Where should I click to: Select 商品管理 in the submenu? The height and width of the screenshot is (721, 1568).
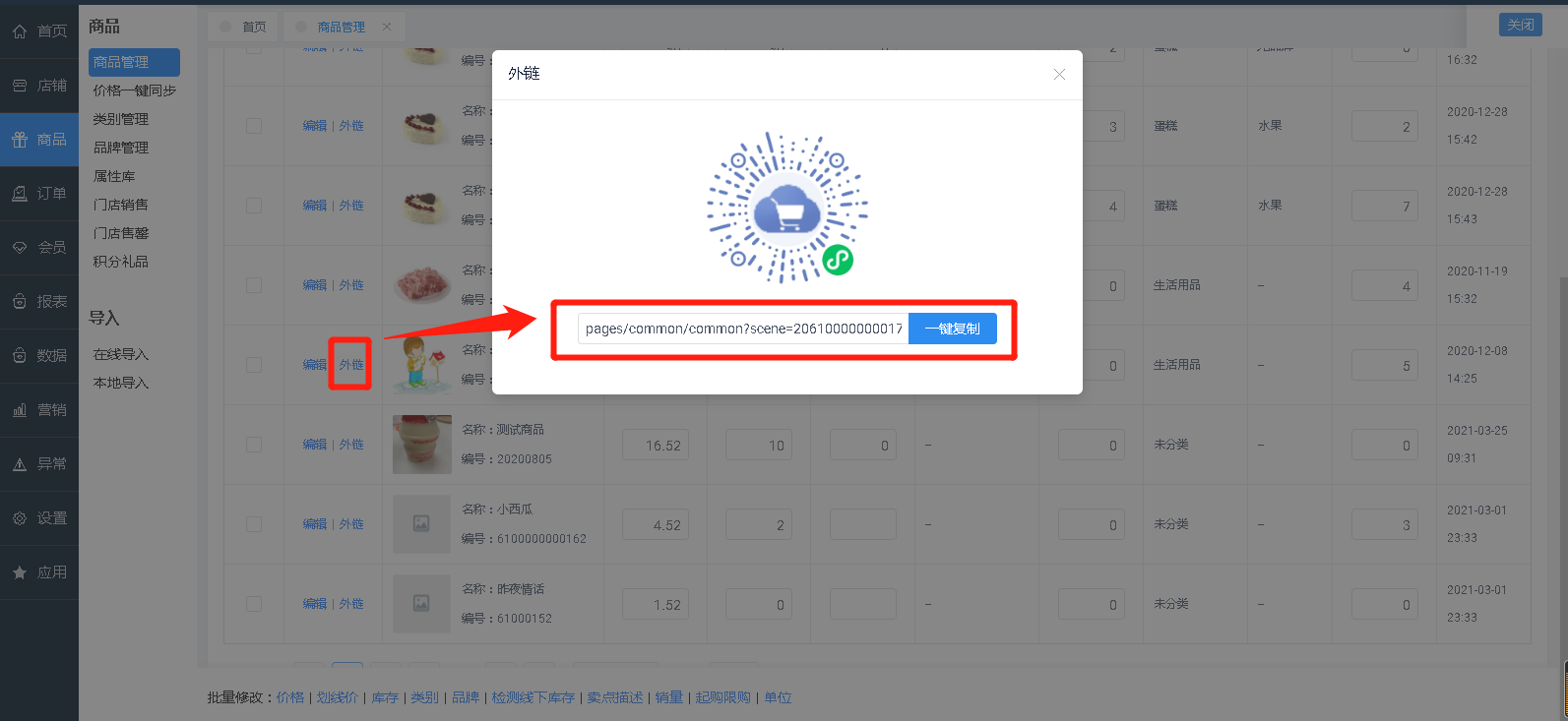click(x=134, y=62)
